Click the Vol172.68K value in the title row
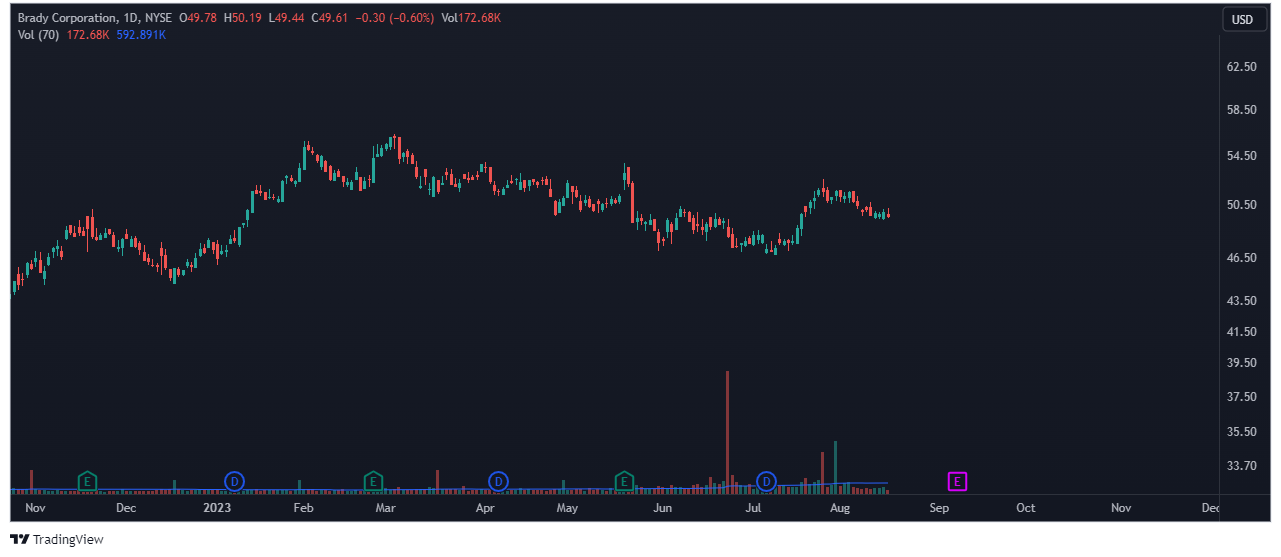 (x=471, y=19)
